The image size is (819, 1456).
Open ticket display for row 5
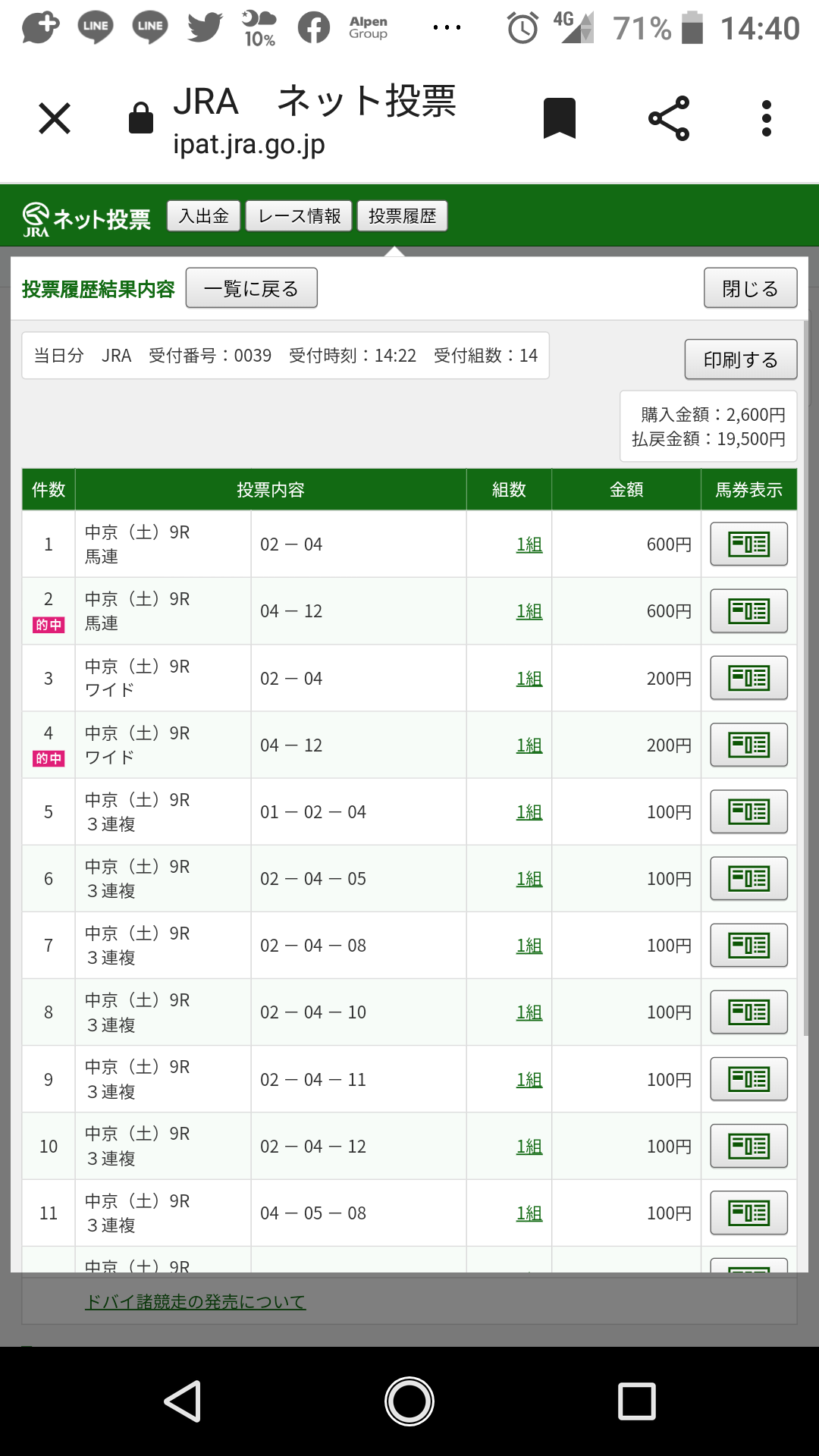pyautogui.click(x=748, y=811)
